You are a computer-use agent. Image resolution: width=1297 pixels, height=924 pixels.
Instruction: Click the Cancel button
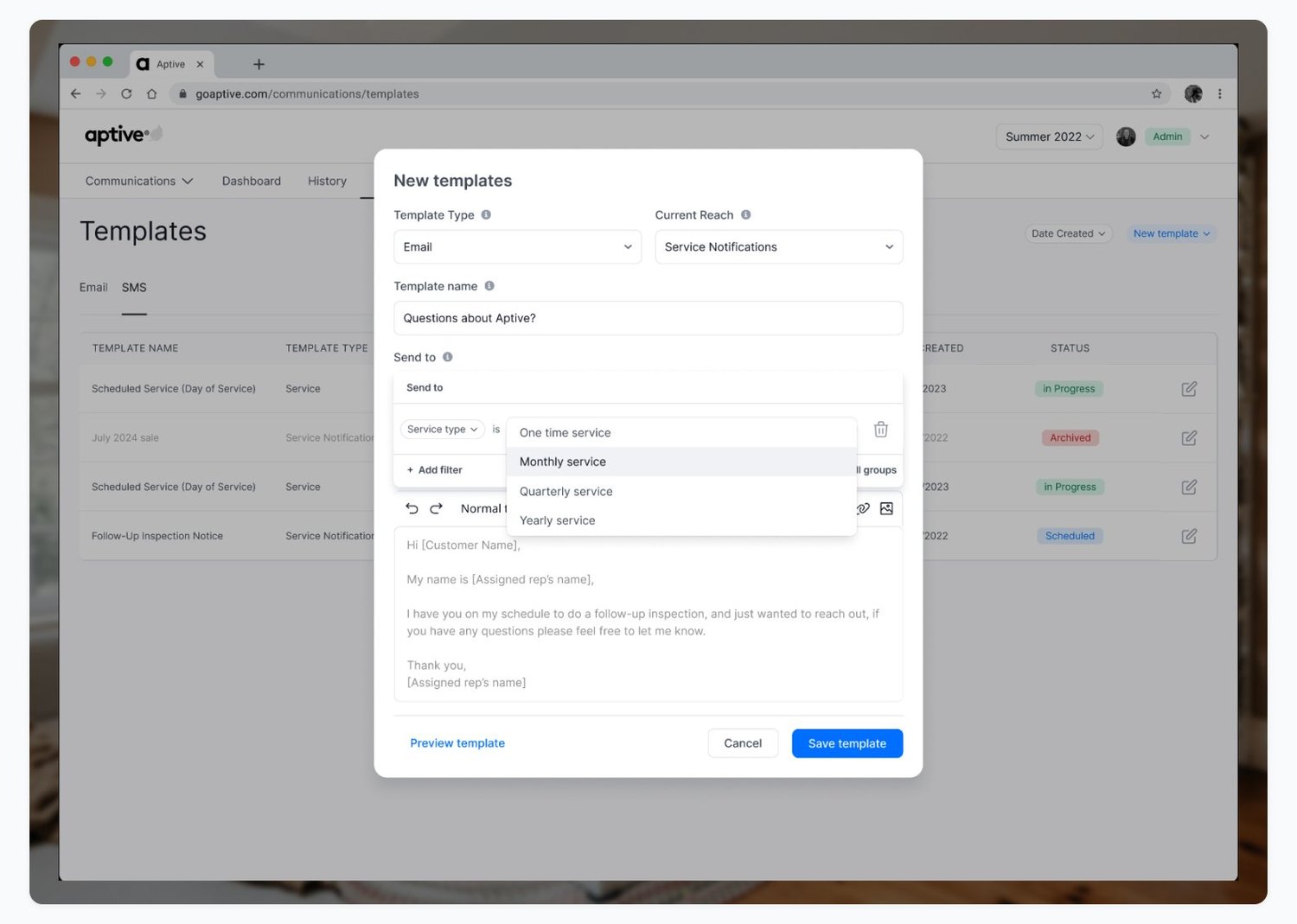tap(743, 743)
